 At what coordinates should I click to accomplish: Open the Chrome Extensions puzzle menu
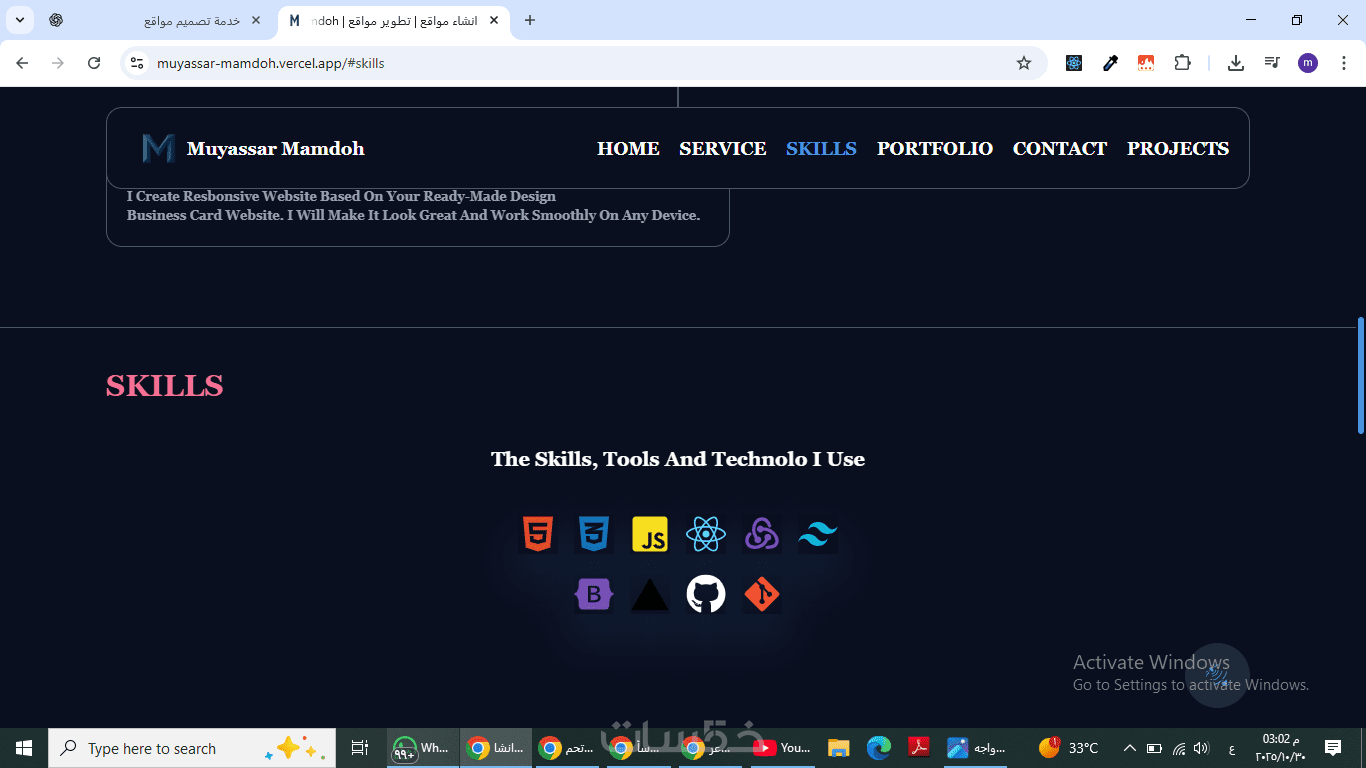(x=1182, y=63)
